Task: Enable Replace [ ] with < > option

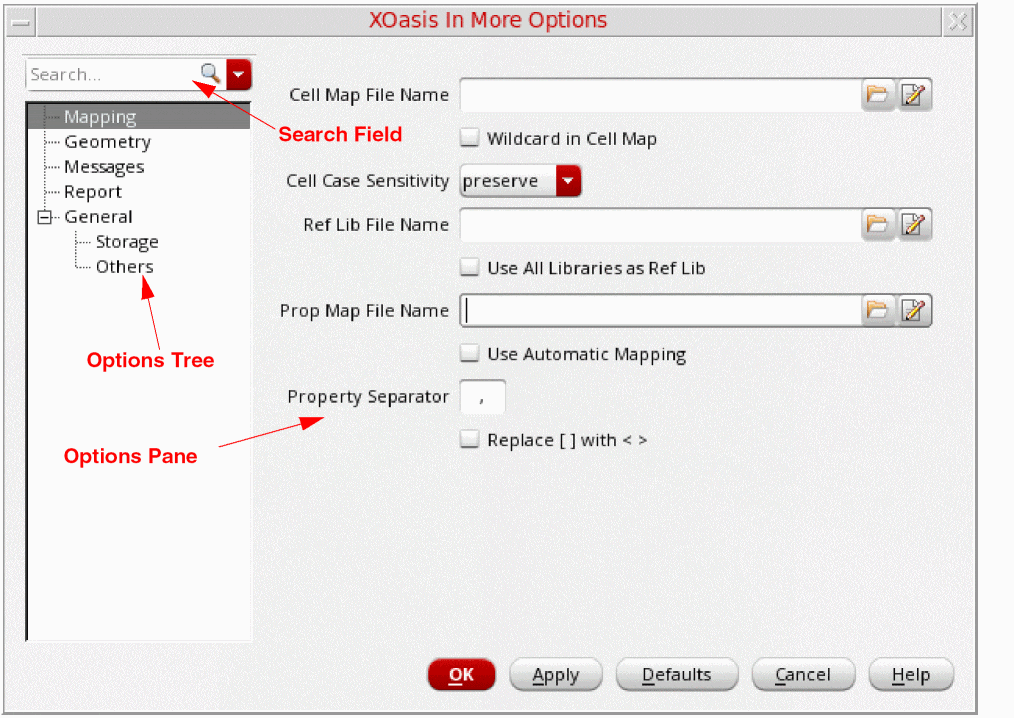Action: tap(469, 439)
